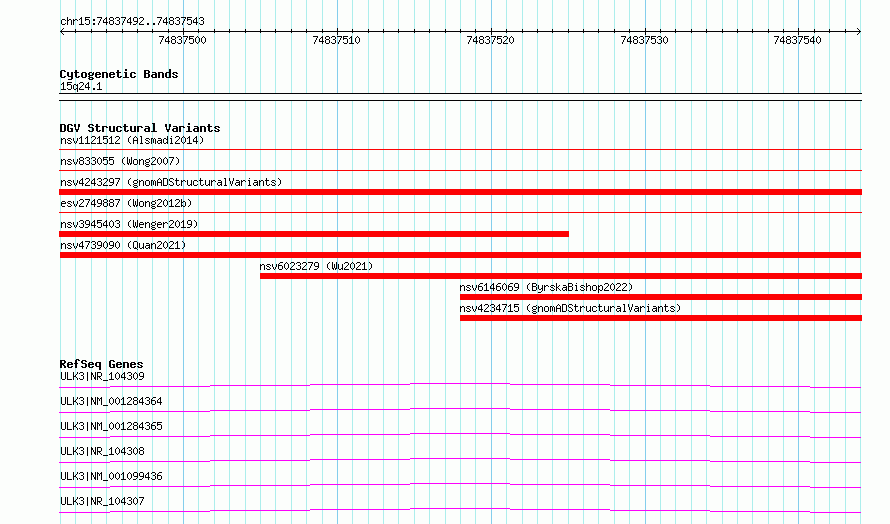Screen dimensions: 890x524
Task: Click the magenta line under ULK3|NM_001284364
Action: point(460,410)
